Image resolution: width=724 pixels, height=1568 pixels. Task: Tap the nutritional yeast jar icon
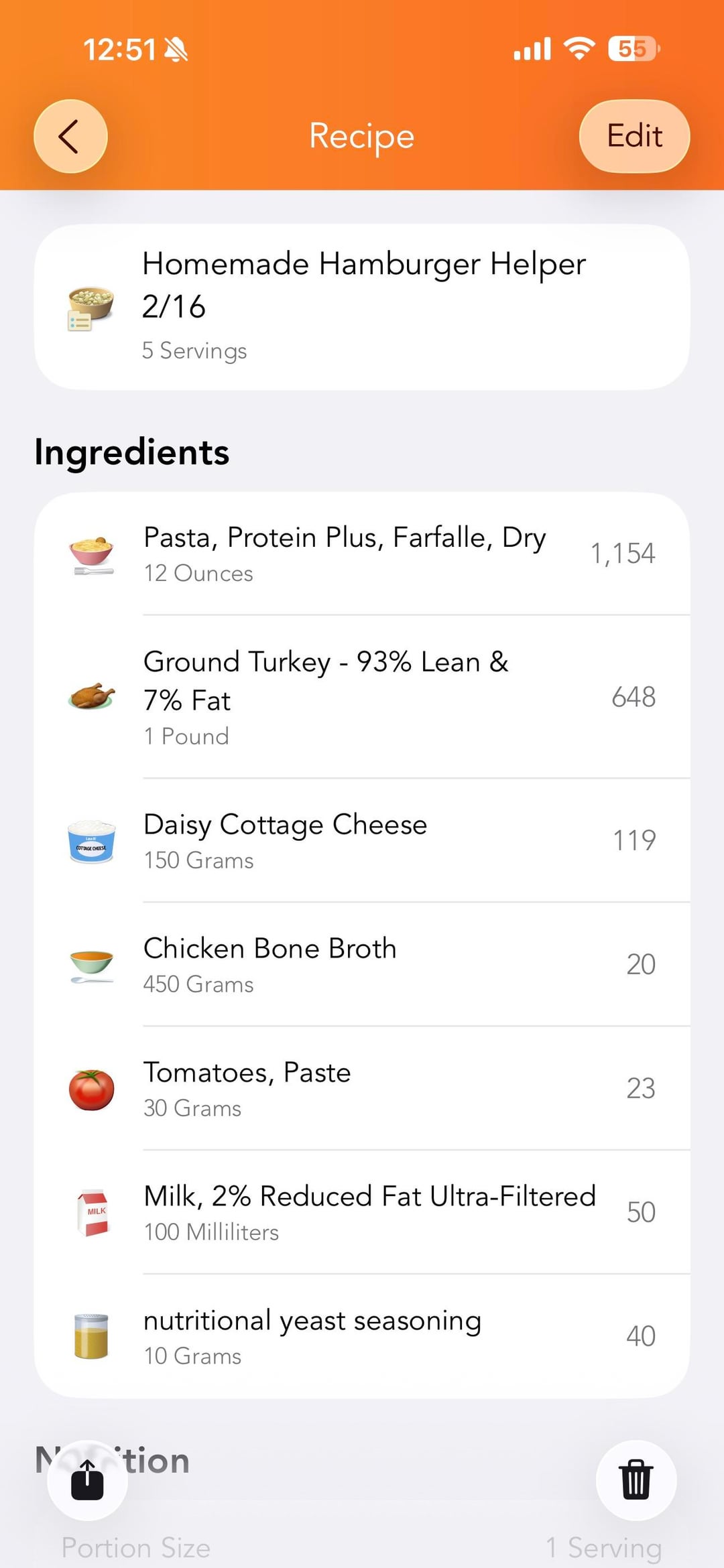pos(91,1336)
